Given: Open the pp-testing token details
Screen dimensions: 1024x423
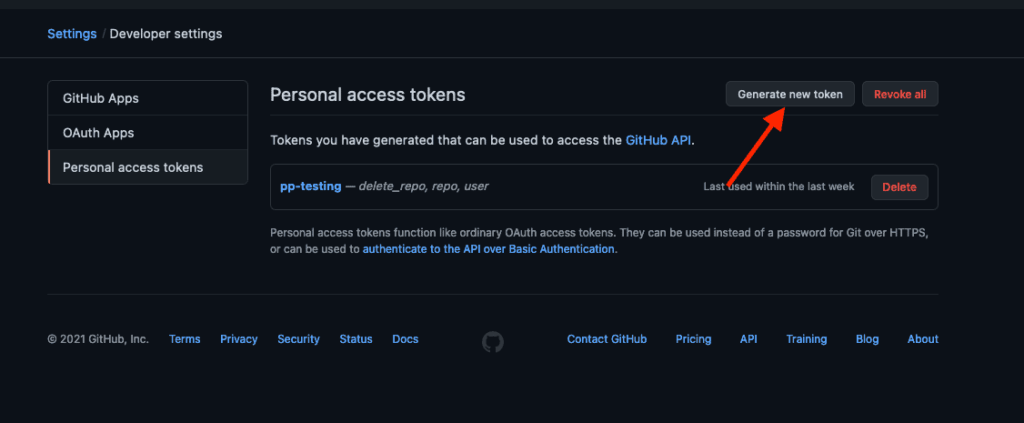Looking at the screenshot, I should coord(311,186).
